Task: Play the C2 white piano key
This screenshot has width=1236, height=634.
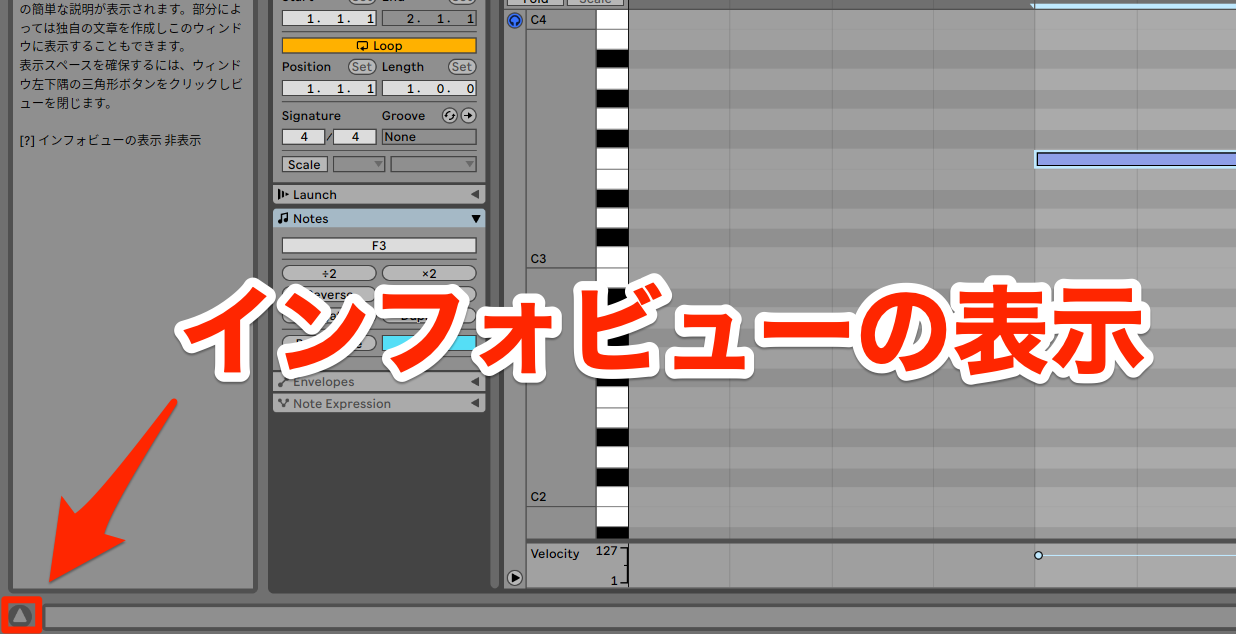Action: point(612,498)
